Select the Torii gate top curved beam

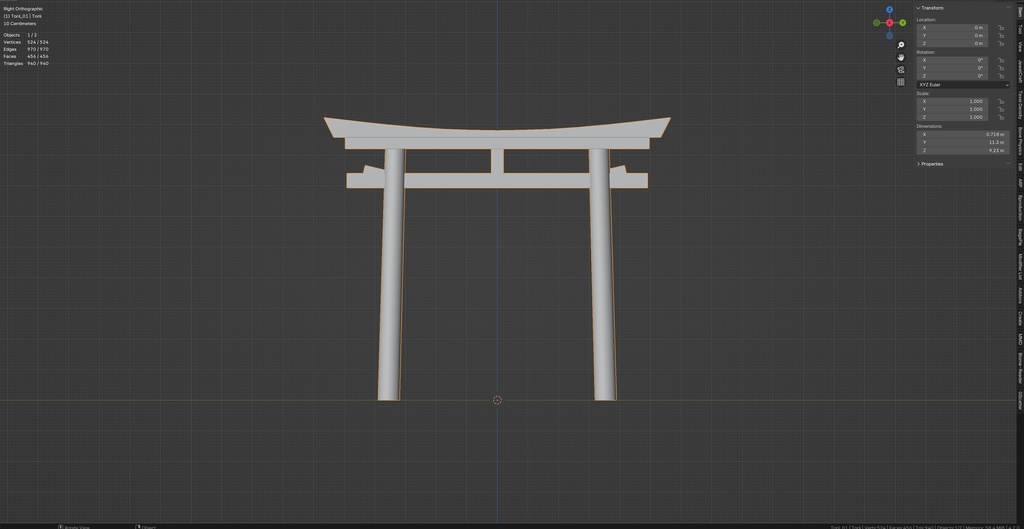tap(497, 131)
